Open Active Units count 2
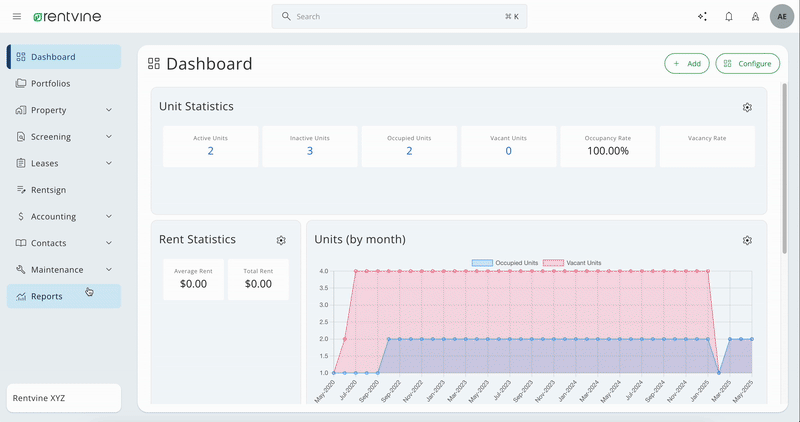Image resolution: width=800 pixels, height=422 pixels. click(x=210, y=151)
